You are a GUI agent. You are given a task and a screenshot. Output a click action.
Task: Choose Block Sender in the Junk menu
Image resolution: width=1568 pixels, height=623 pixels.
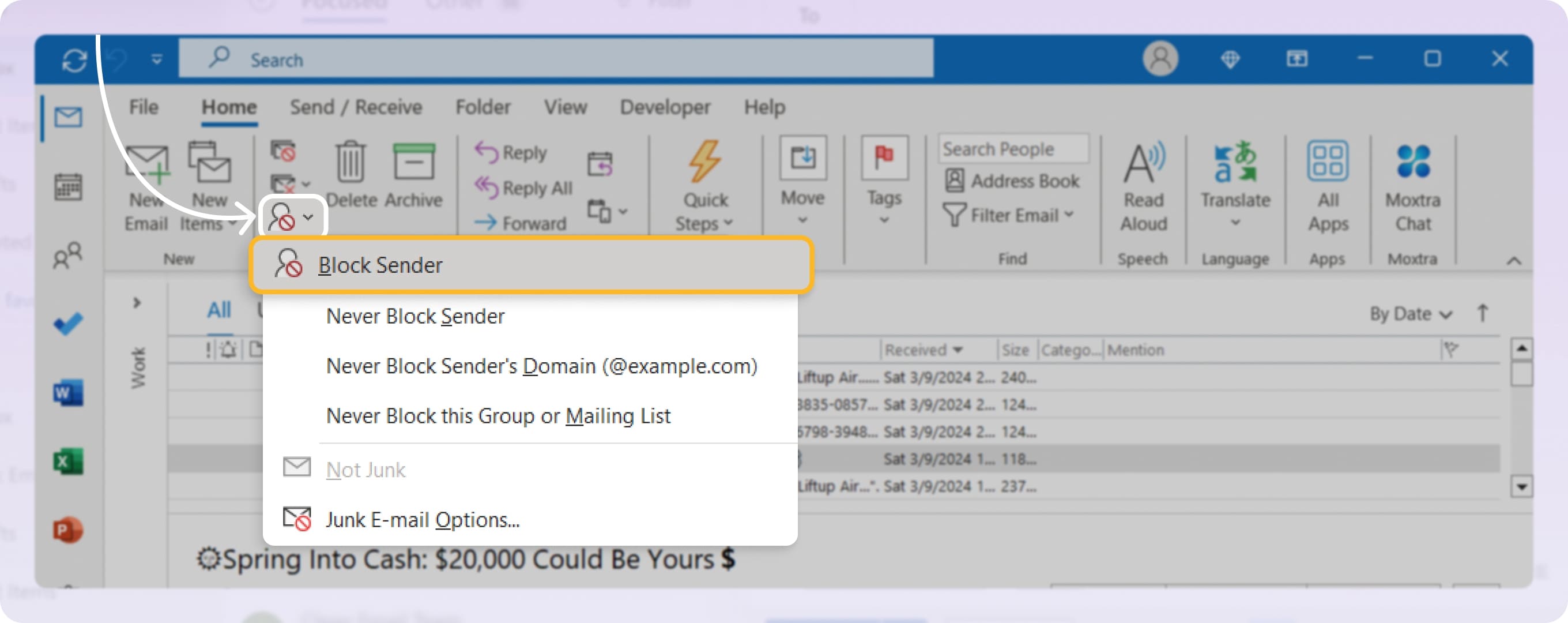tap(380, 264)
